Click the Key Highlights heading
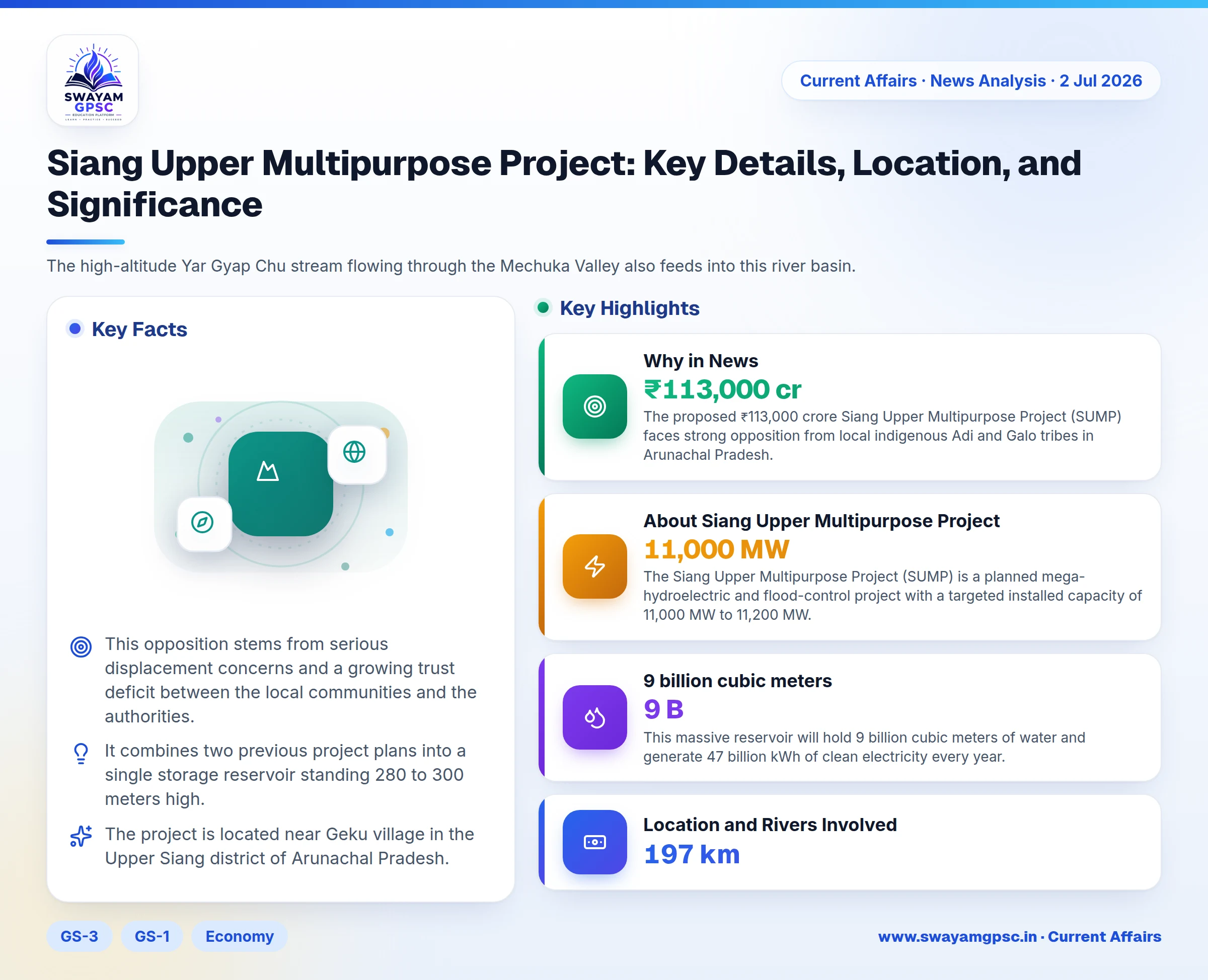Viewport: 1208px width, 980px height. [x=629, y=308]
